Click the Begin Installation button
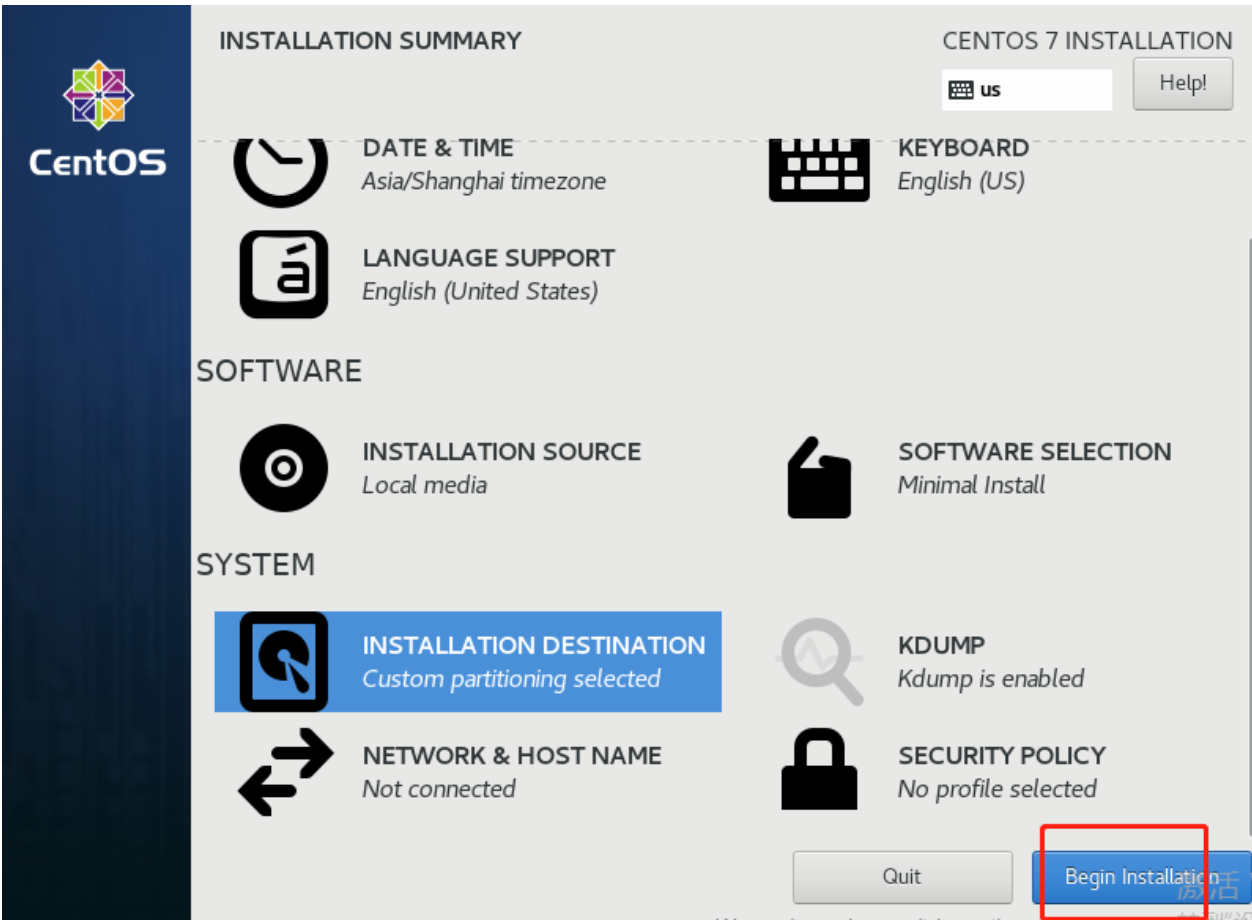 1141,877
